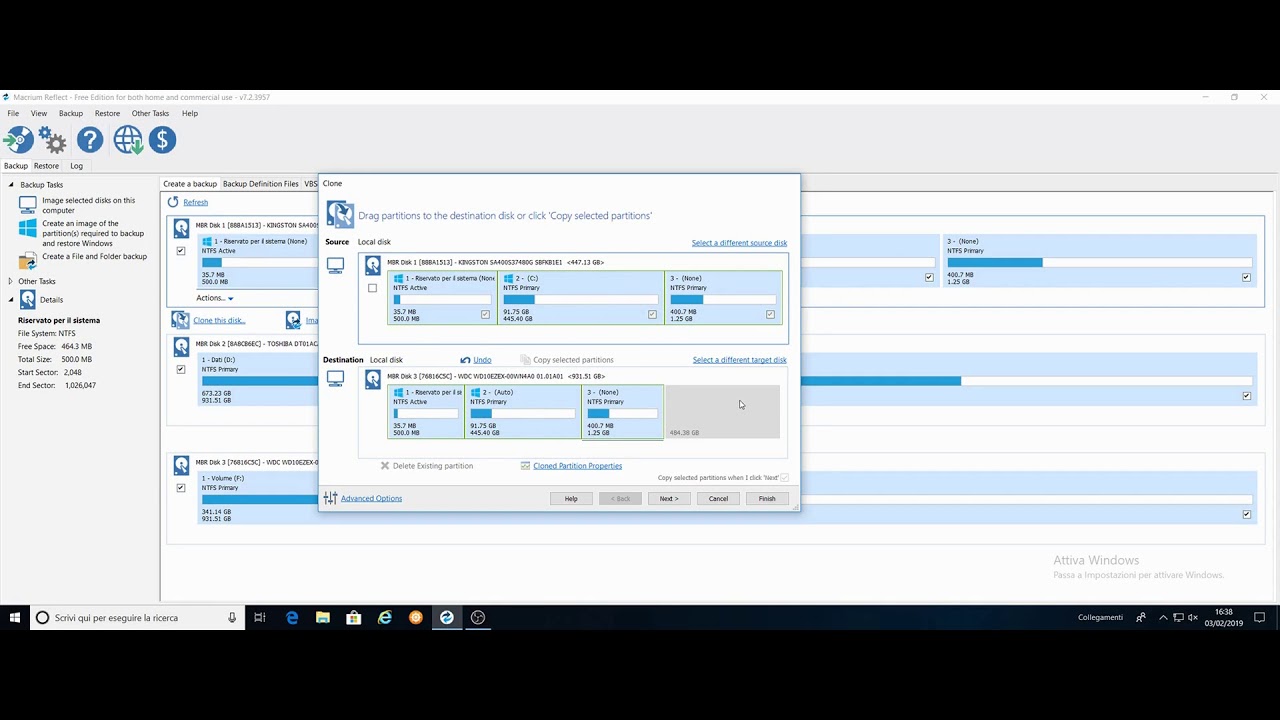Click the Refresh arrow icon
The image size is (1280, 720).
[173, 202]
